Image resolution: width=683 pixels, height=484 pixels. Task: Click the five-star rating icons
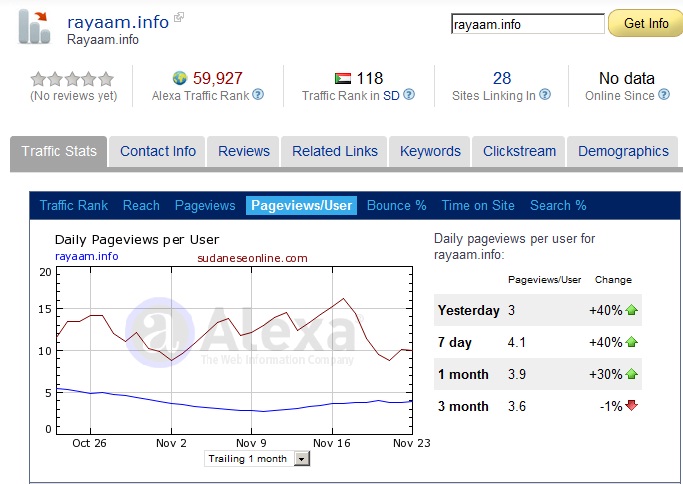click(x=72, y=79)
